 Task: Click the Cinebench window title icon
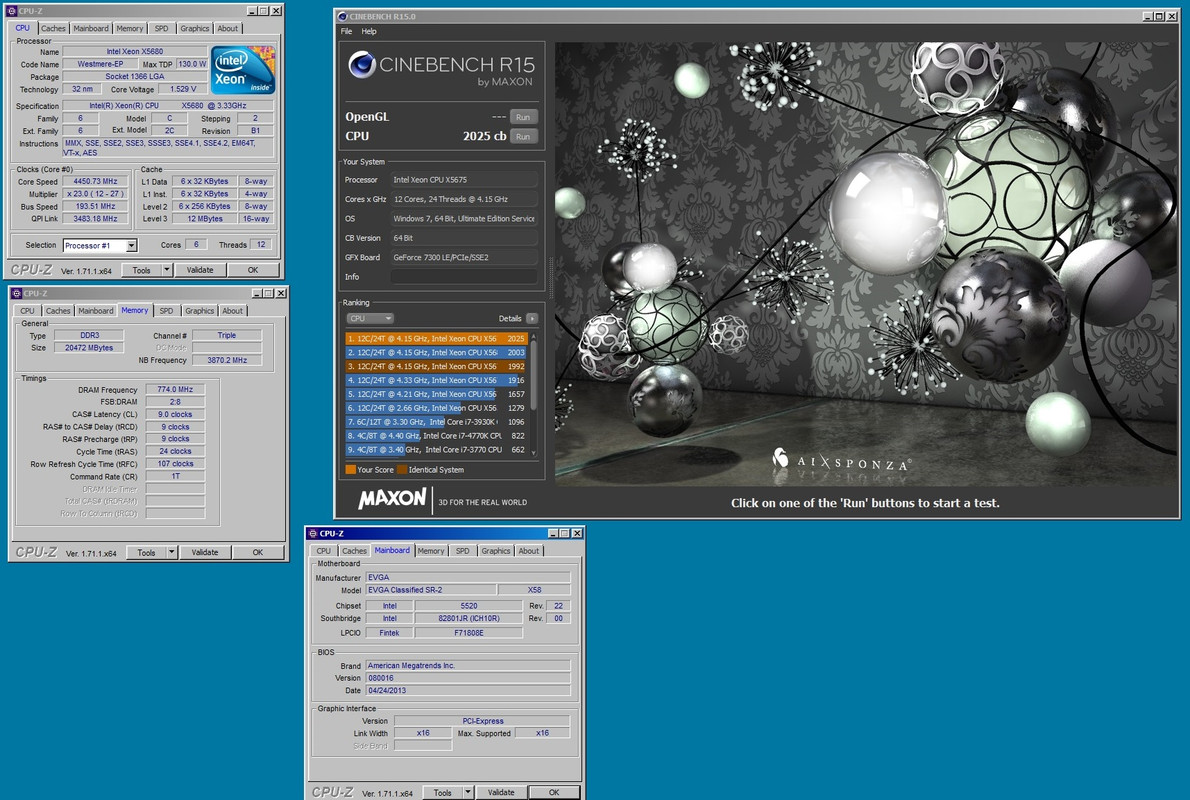click(342, 16)
